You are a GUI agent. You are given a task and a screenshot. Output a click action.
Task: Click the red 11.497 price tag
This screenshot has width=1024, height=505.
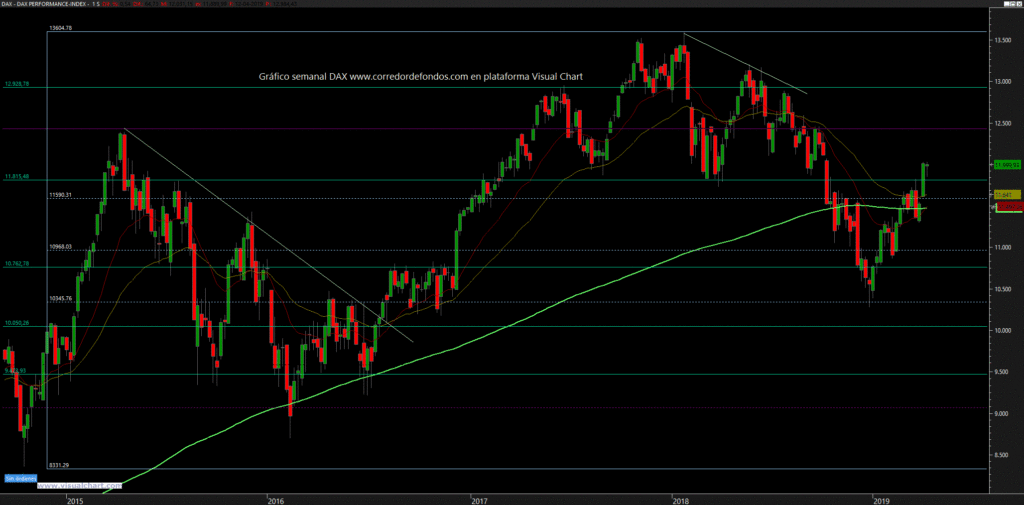1008,206
